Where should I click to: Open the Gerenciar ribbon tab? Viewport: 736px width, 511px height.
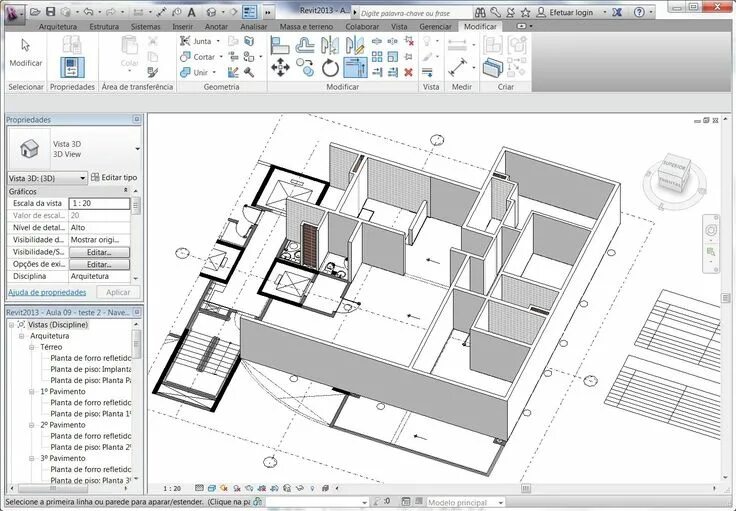tap(435, 27)
